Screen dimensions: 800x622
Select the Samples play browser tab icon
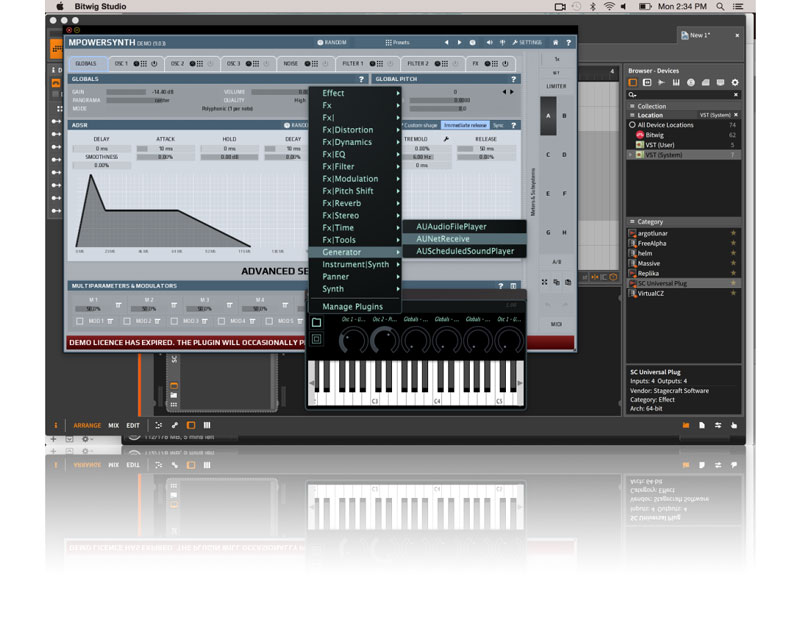pyautogui.click(x=662, y=83)
